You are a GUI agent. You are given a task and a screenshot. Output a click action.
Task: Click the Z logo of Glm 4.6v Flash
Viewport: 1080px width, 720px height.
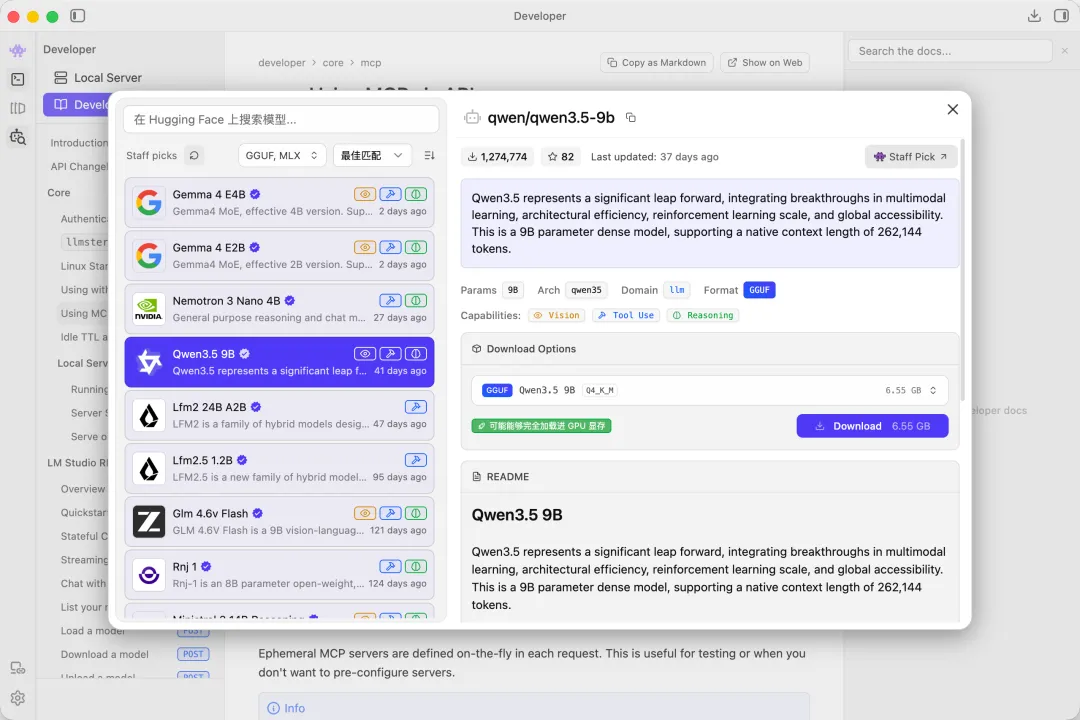(x=149, y=522)
